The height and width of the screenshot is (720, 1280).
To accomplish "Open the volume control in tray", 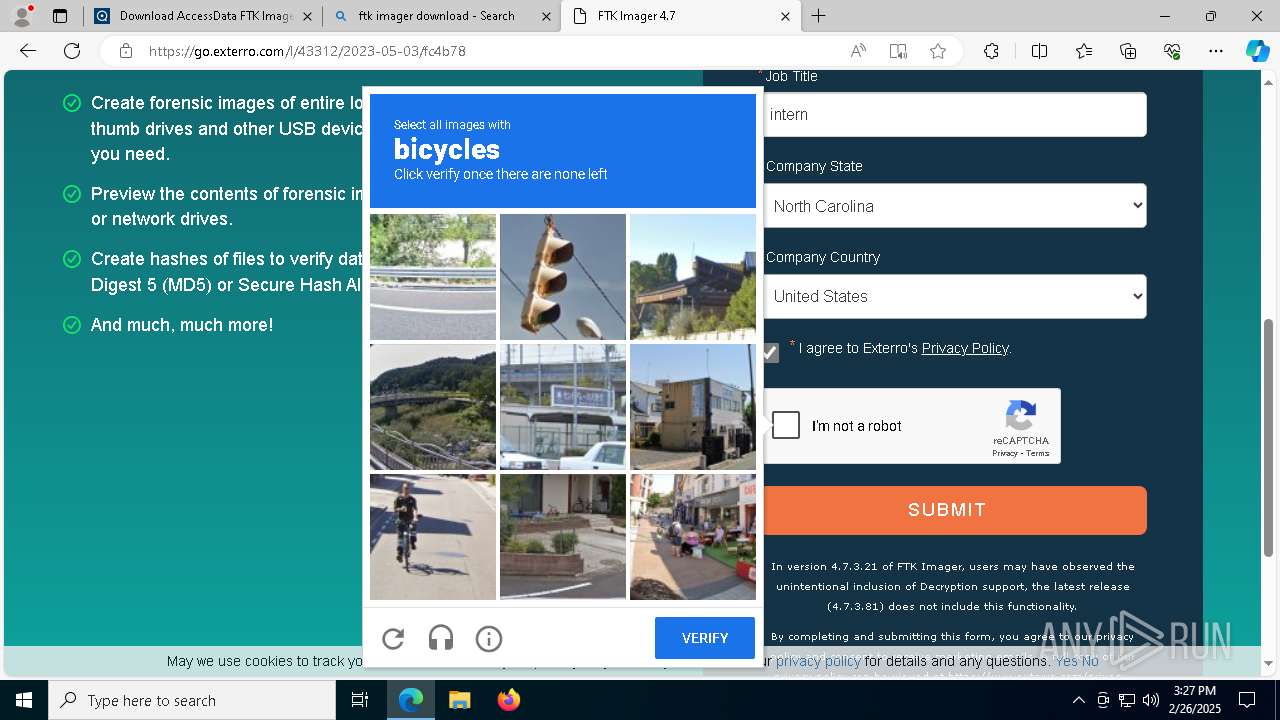I will (1151, 700).
